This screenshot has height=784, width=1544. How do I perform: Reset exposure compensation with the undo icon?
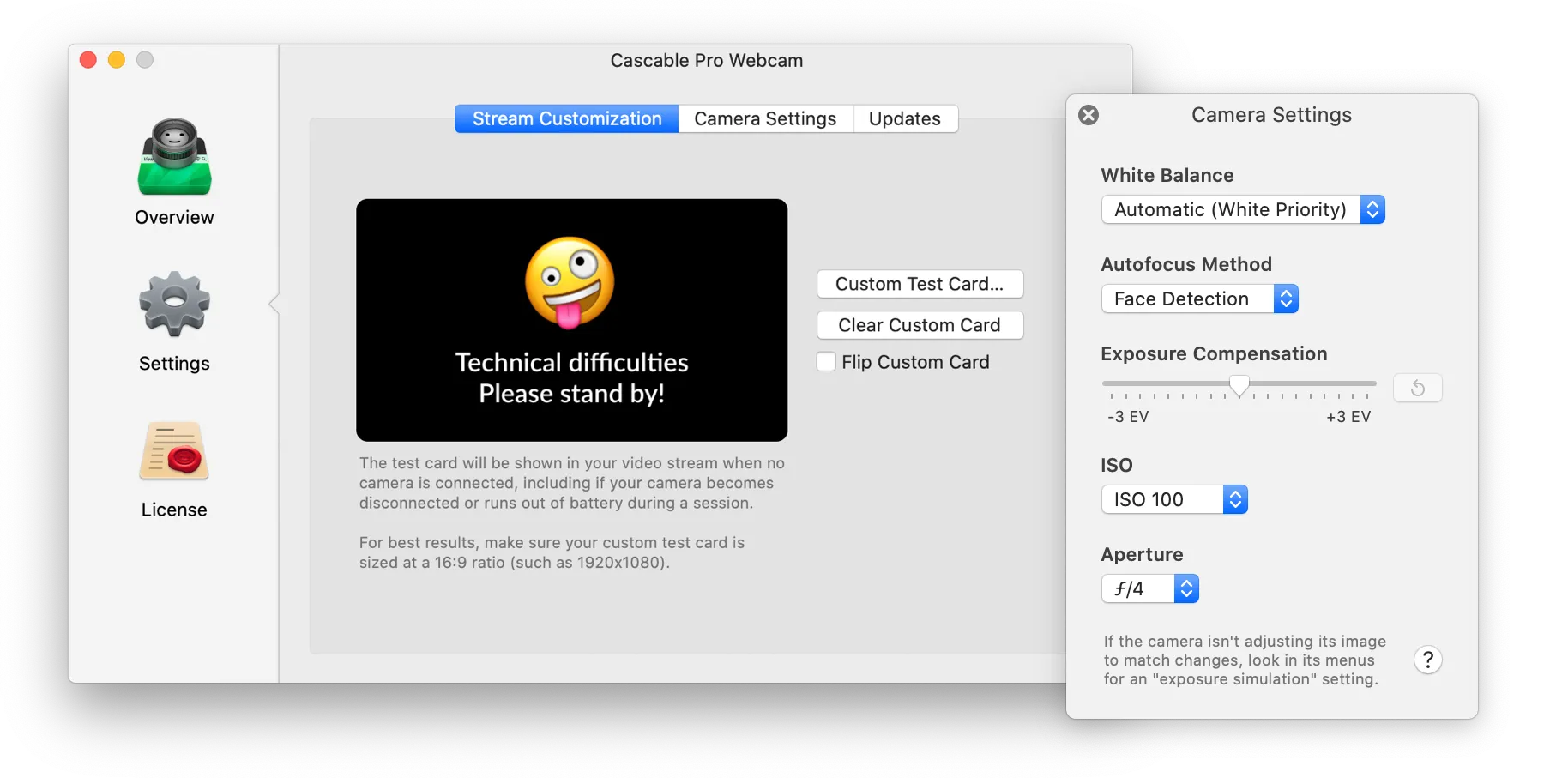1417,388
